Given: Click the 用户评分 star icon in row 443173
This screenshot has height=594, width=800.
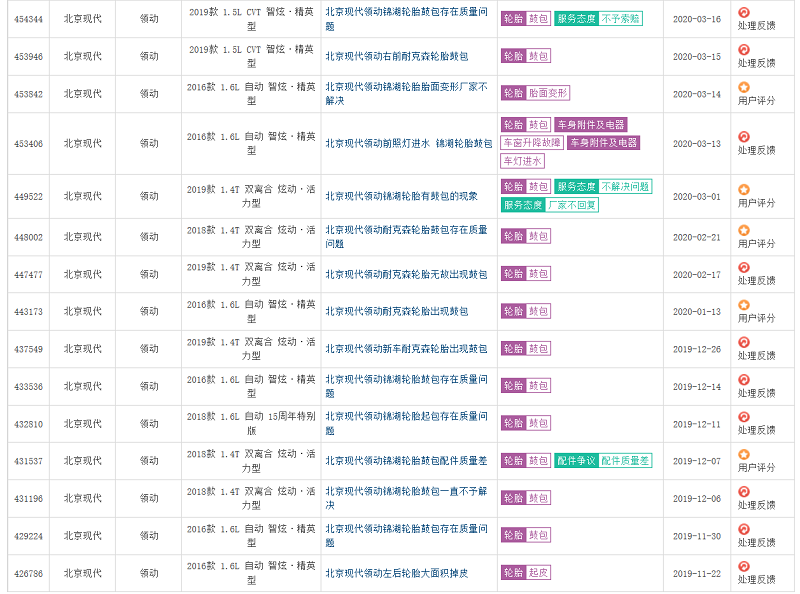Looking at the screenshot, I should point(743,305).
